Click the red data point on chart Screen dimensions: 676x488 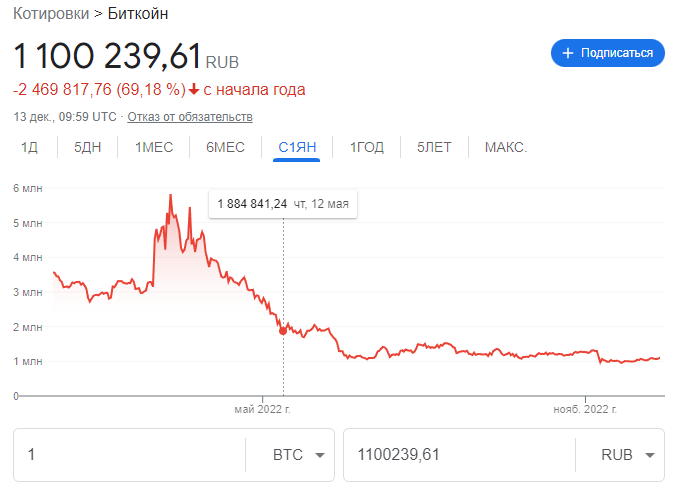(283, 330)
